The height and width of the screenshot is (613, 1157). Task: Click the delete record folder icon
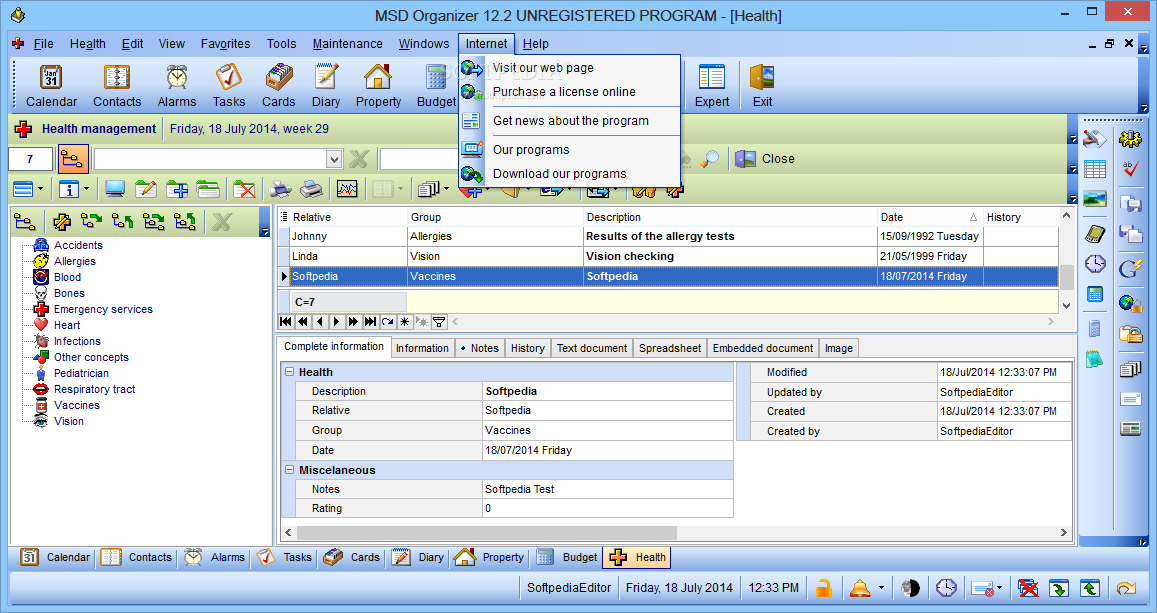click(x=244, y=190)
